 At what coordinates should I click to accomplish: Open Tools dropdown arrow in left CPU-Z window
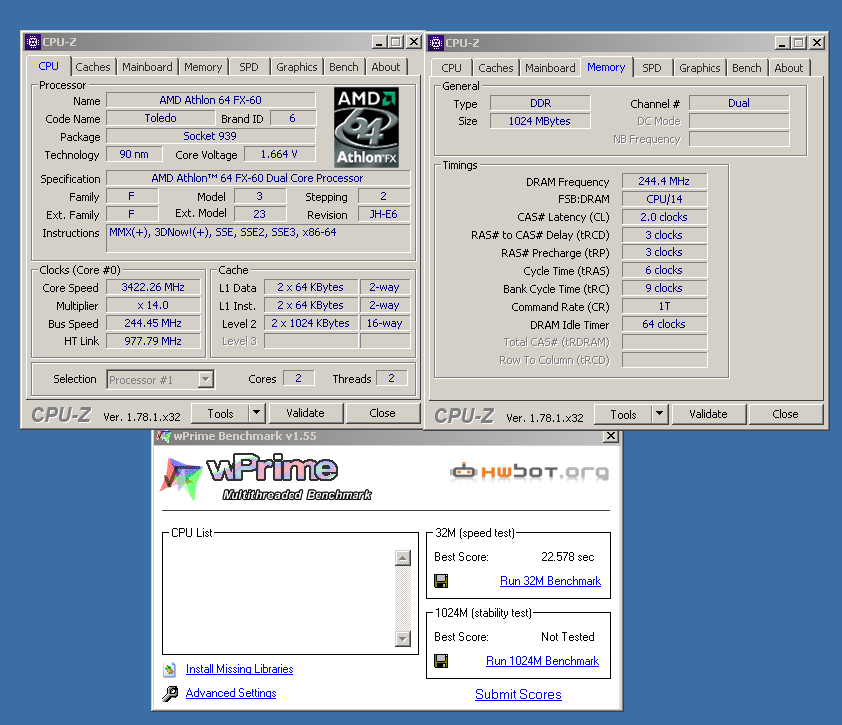pos(257,413)
